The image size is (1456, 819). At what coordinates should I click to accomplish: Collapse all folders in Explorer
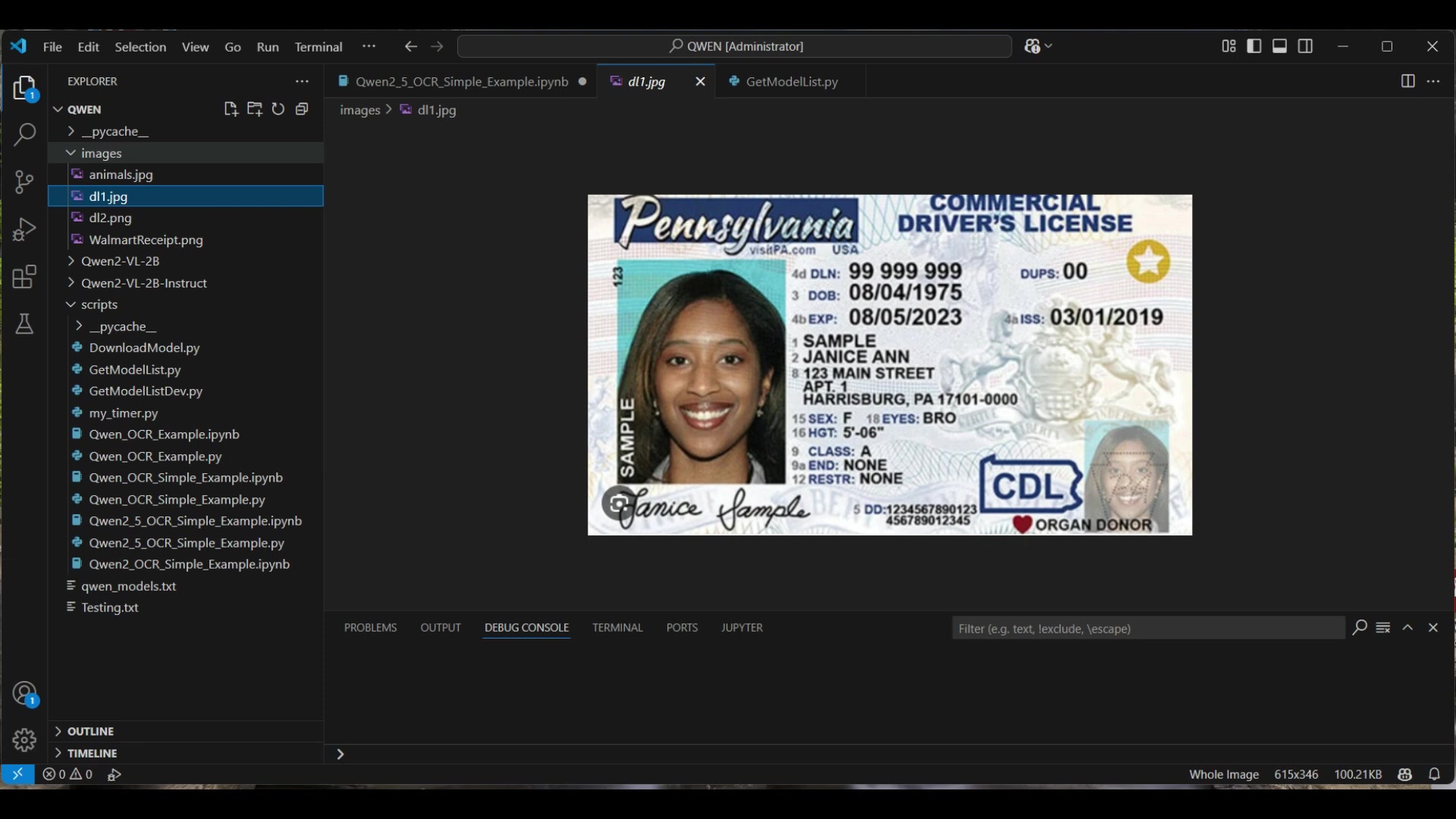click(x=302, y=109)
